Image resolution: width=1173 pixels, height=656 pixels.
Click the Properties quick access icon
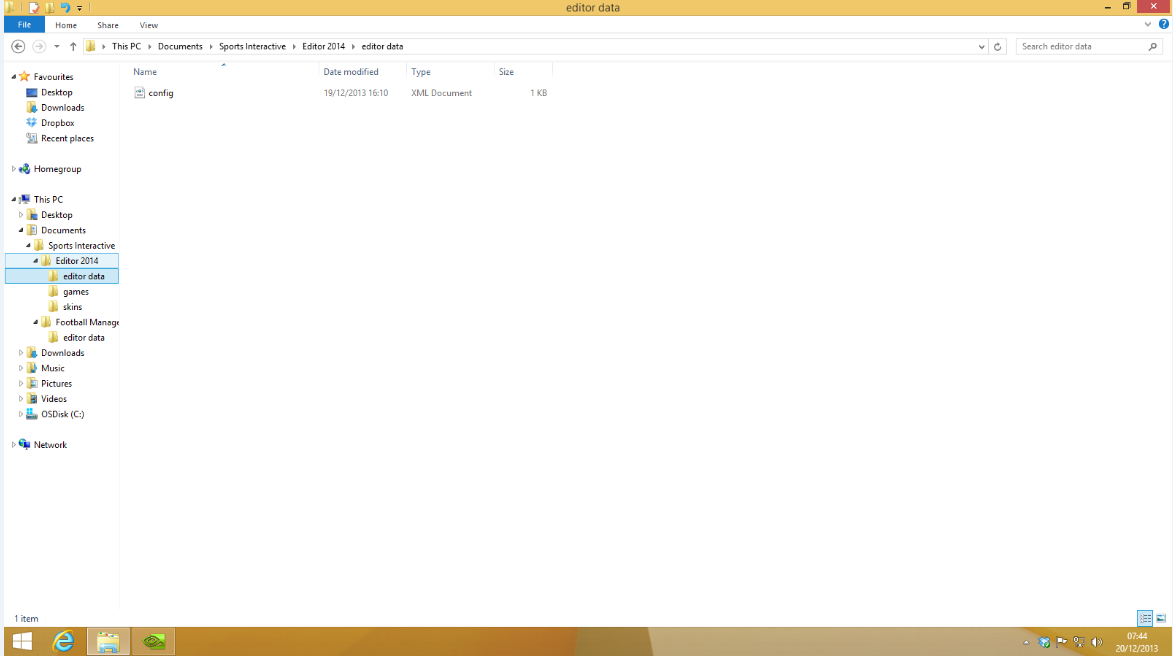pos(34,7)
